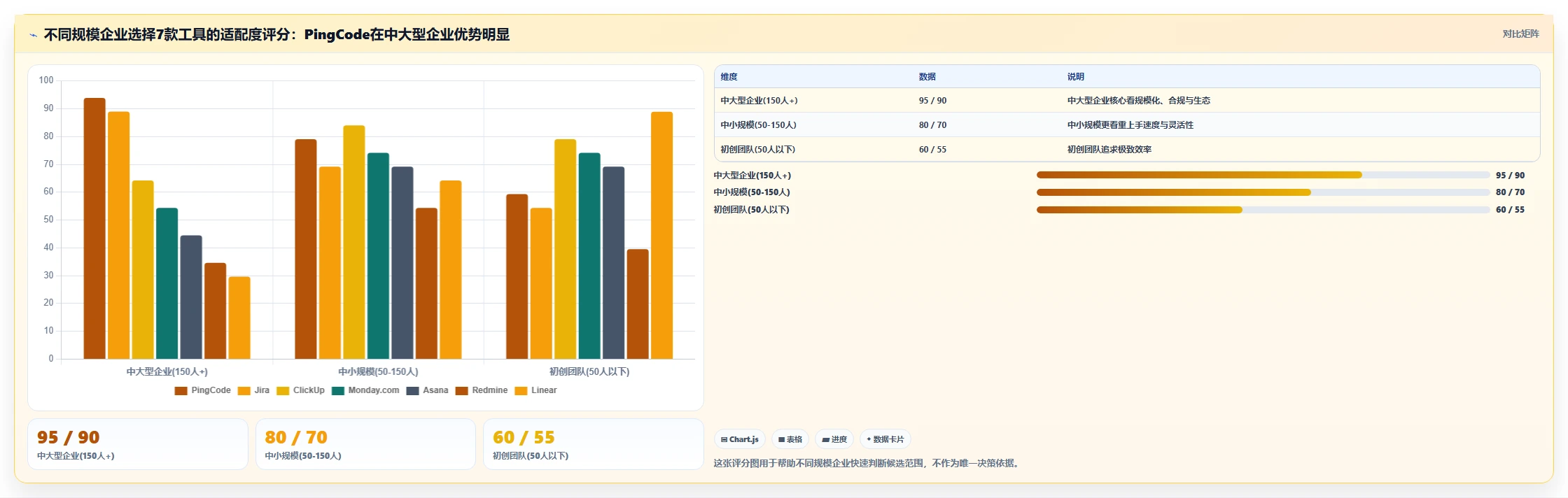The image size is (1568, 498).
Task: Click the chart title heading text
Action: click(276, 35)
